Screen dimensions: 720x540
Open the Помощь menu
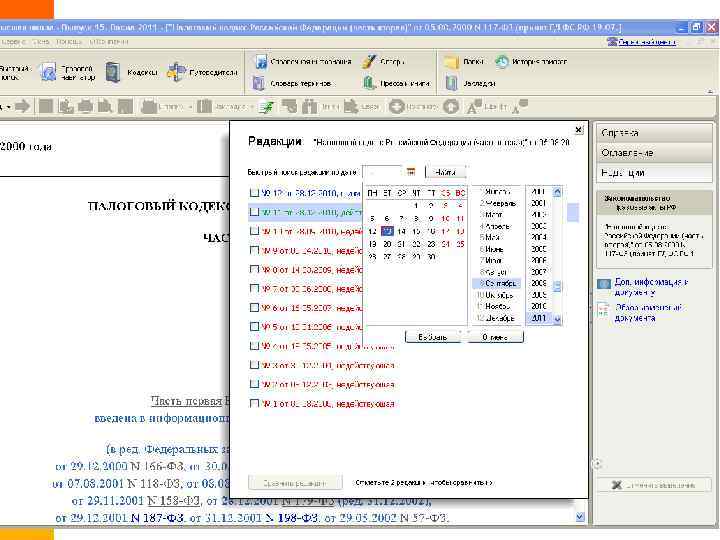(x=69, y=42)
